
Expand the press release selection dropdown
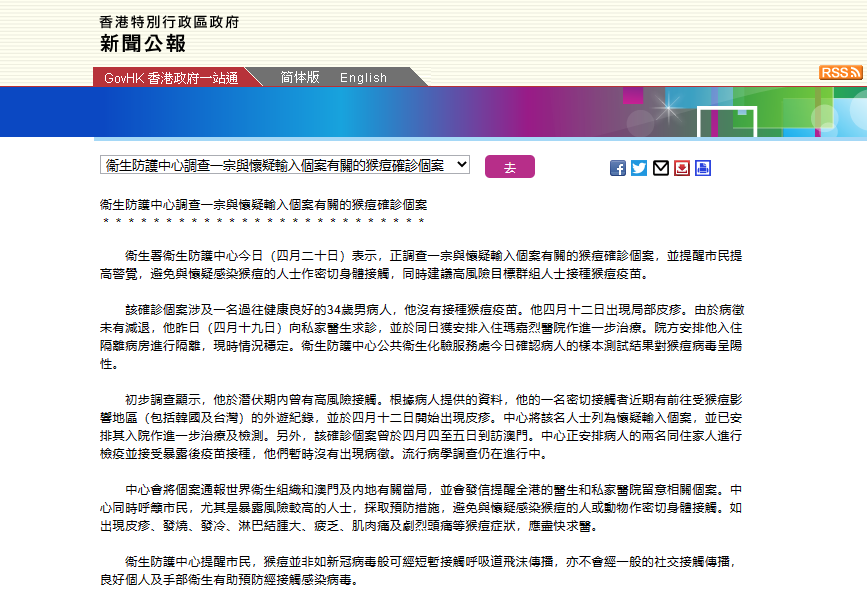[x=285, y=165]
